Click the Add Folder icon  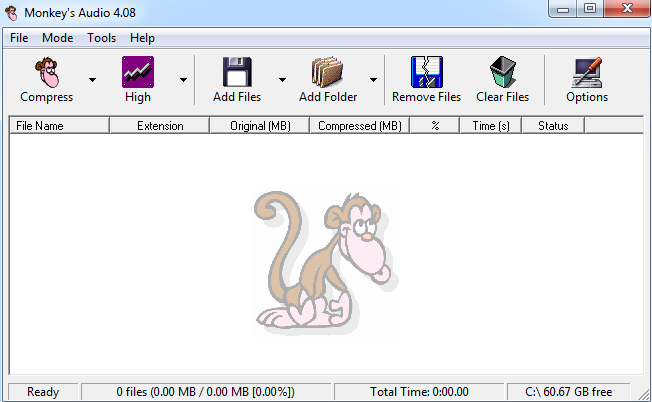(328, 72)
